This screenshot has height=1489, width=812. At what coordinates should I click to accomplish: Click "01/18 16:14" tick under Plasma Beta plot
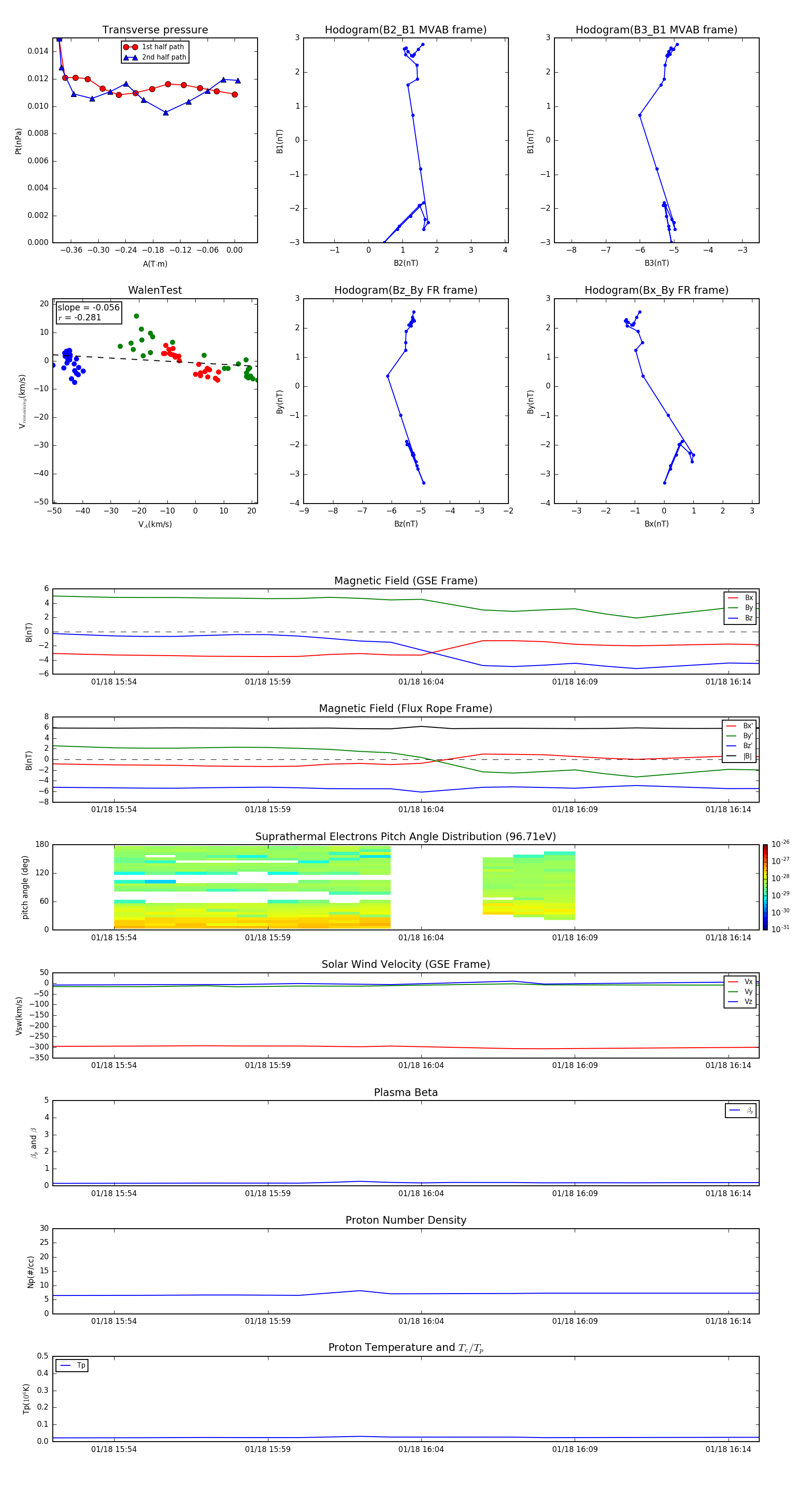pos(728,1193)
